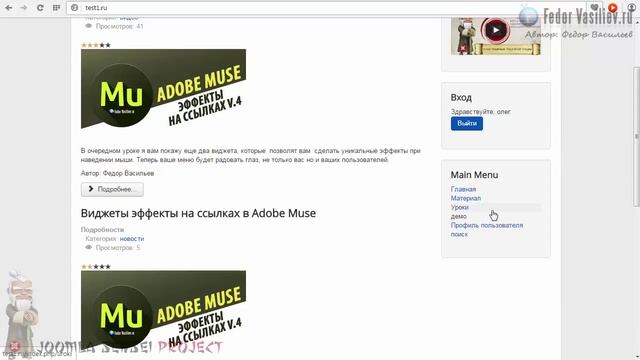This screenshot has width=640, height=360.
Task: Click the browser forward arrow
Action: click(x=24, y=8)
